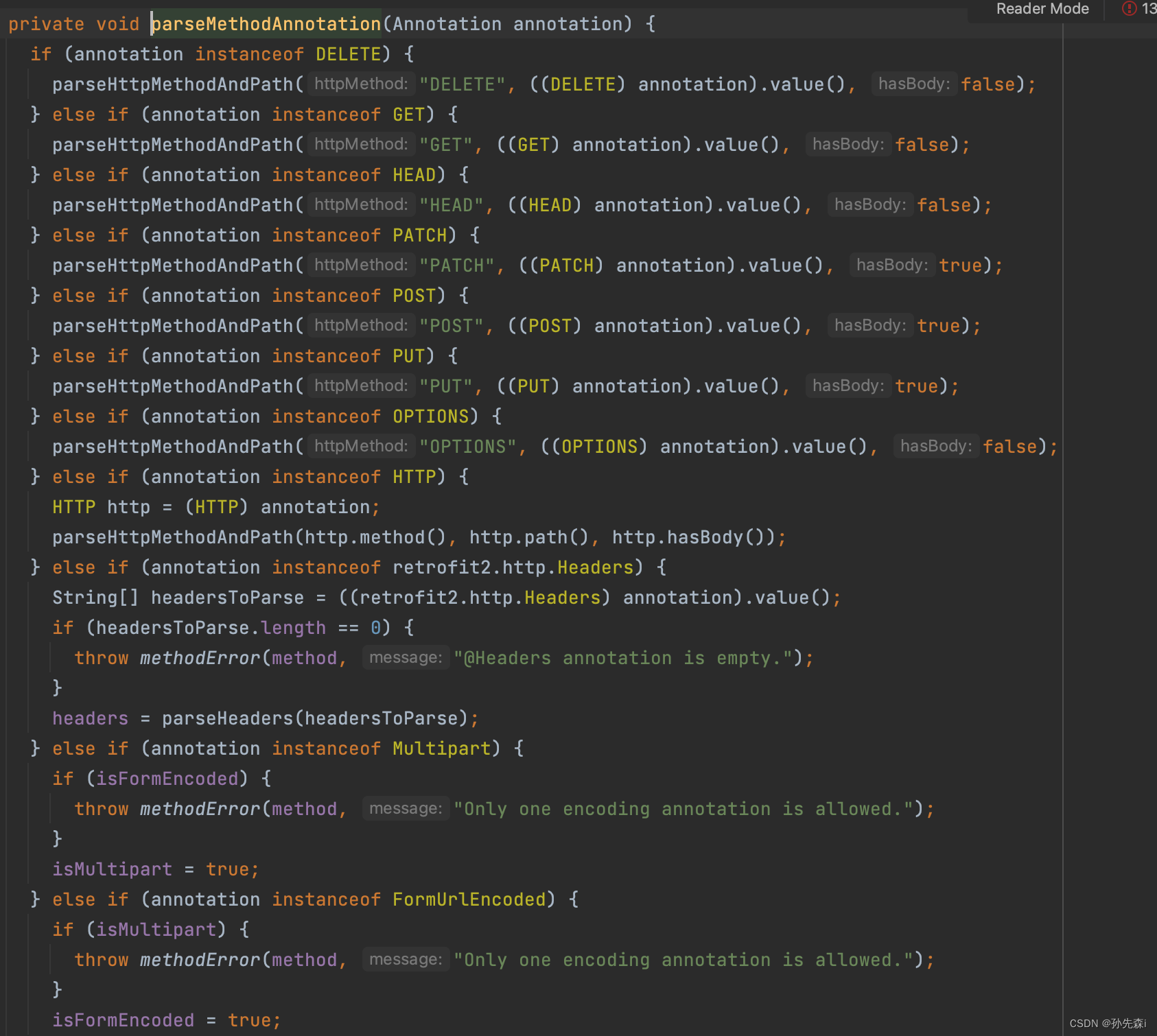The height and width of the screenshot is (1036, 1157).
Task: Click the false value on the OPTIONS line
Action: pyautogui.click(x=1010, y=447)
